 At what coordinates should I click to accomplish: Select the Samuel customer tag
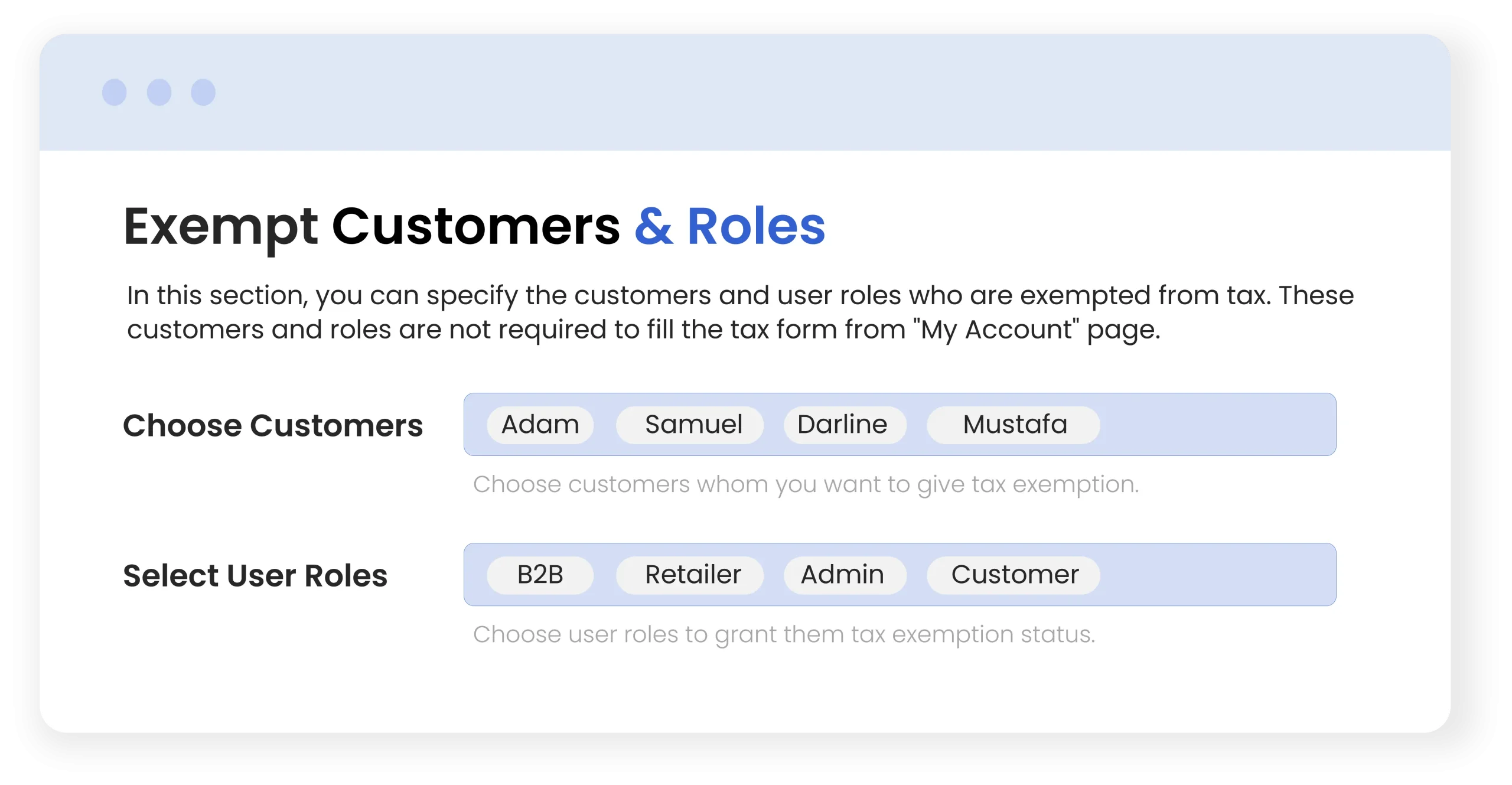pyautogui.click(x=690, y=425)
